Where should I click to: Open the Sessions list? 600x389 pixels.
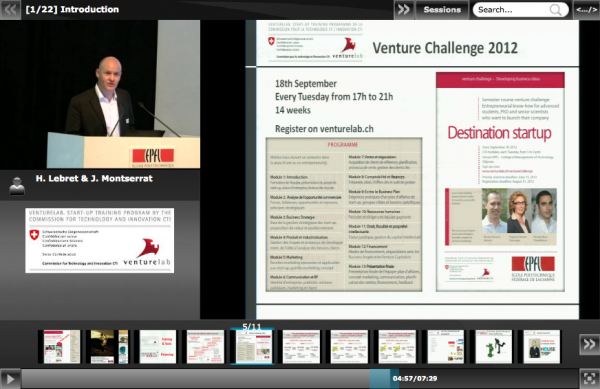point(442,10)
